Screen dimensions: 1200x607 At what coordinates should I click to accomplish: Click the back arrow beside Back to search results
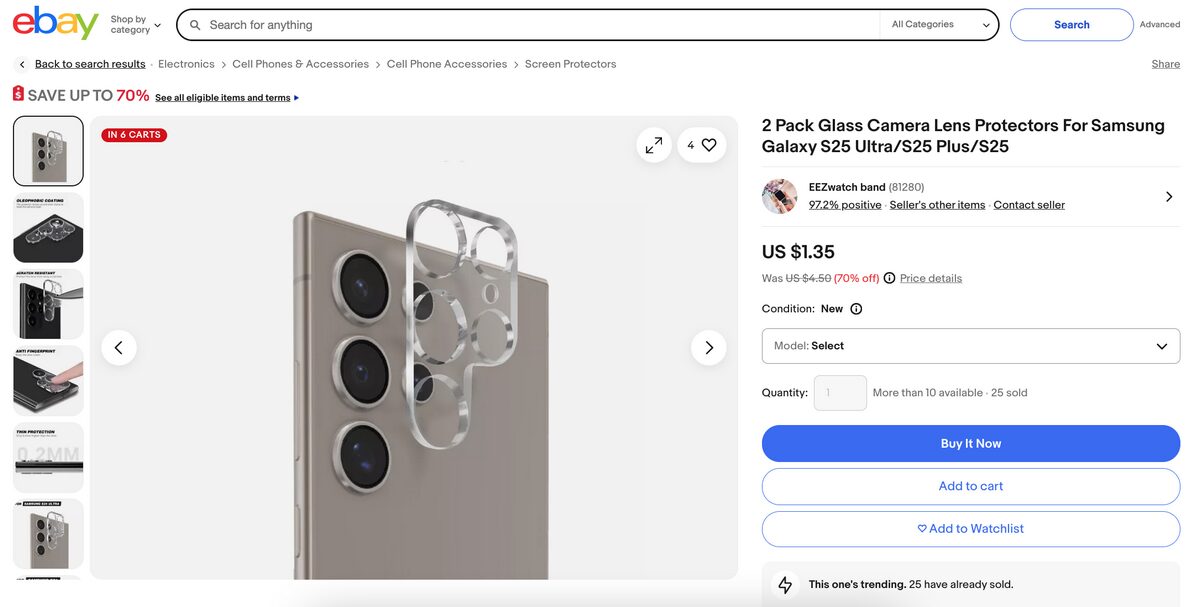(21, 63)
